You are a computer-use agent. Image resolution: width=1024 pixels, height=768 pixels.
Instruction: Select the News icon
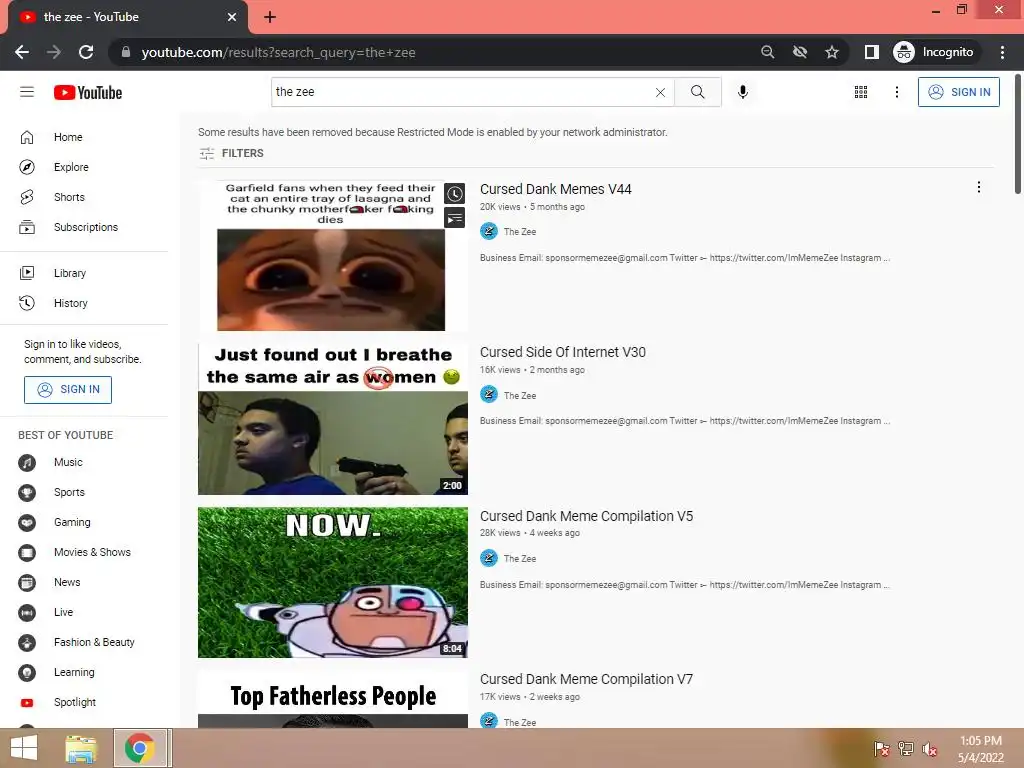pos(27,583)
